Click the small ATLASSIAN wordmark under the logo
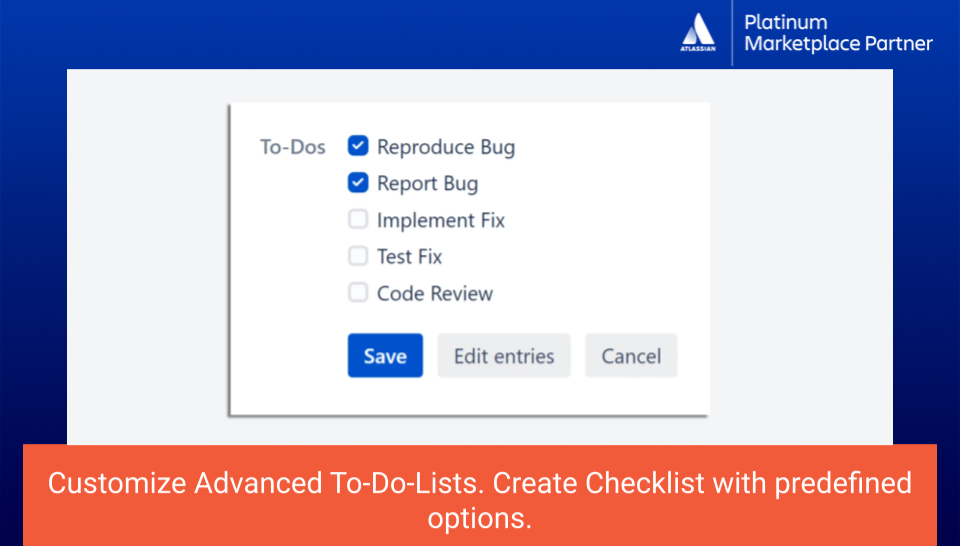Screen dimensions: 960x546 698,48
